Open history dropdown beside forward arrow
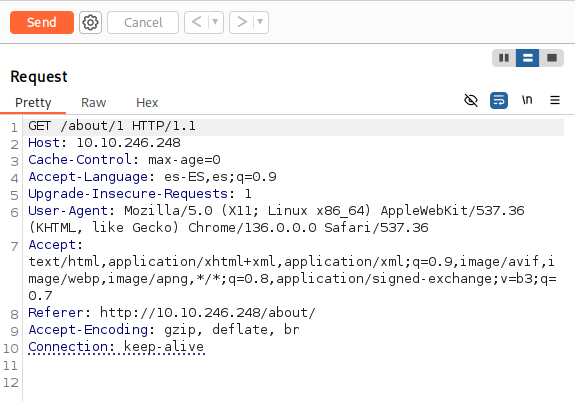 (x=260, y=22)
